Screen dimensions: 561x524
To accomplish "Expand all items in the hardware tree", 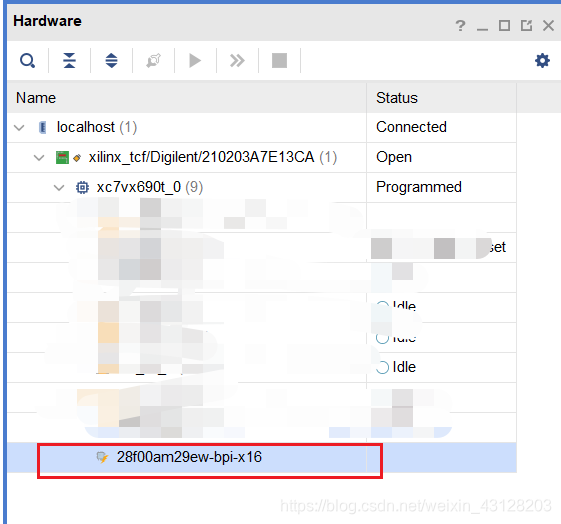I will pos(112,60).
